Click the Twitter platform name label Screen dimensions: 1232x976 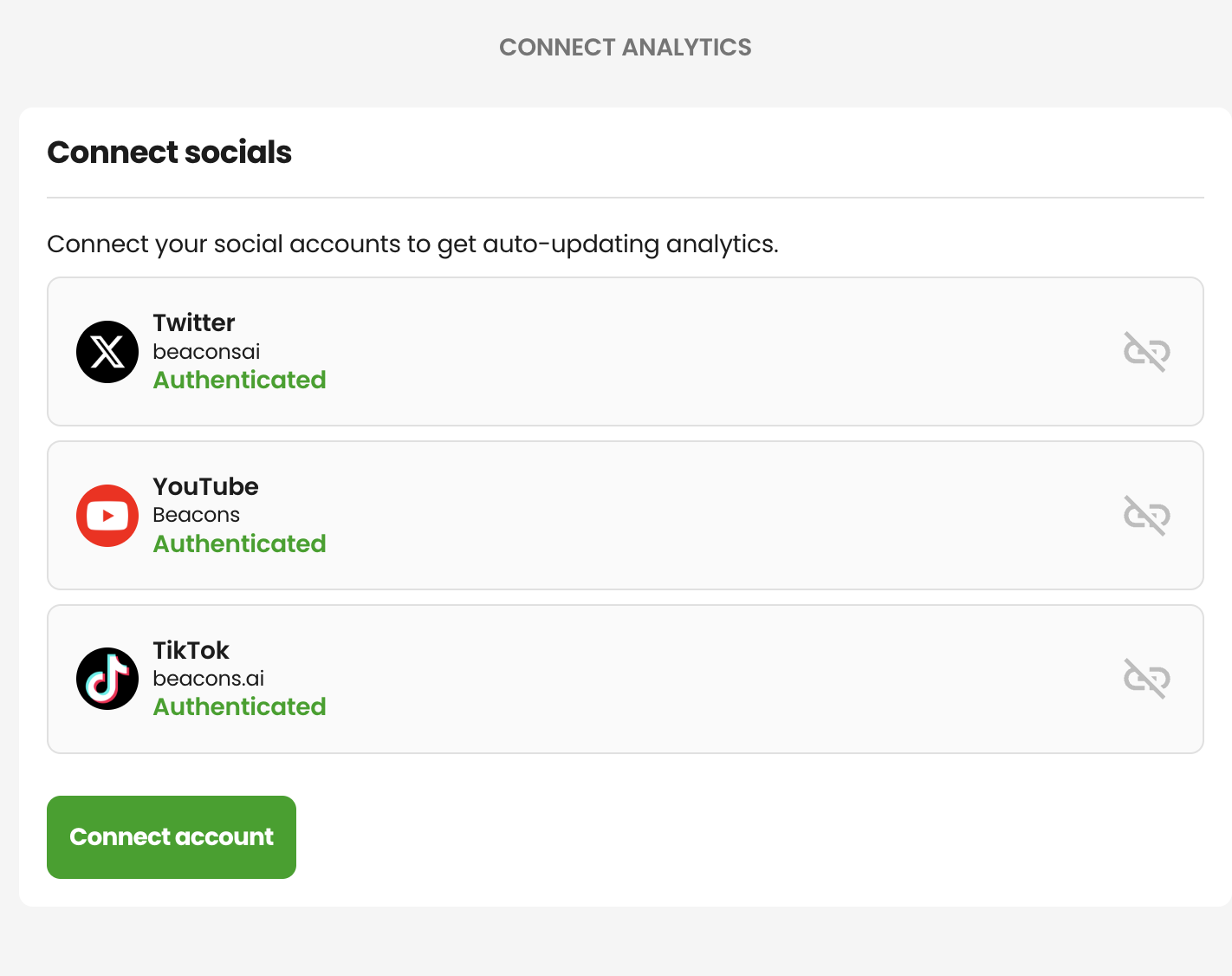pyautogui.click(x=194, y=322)
